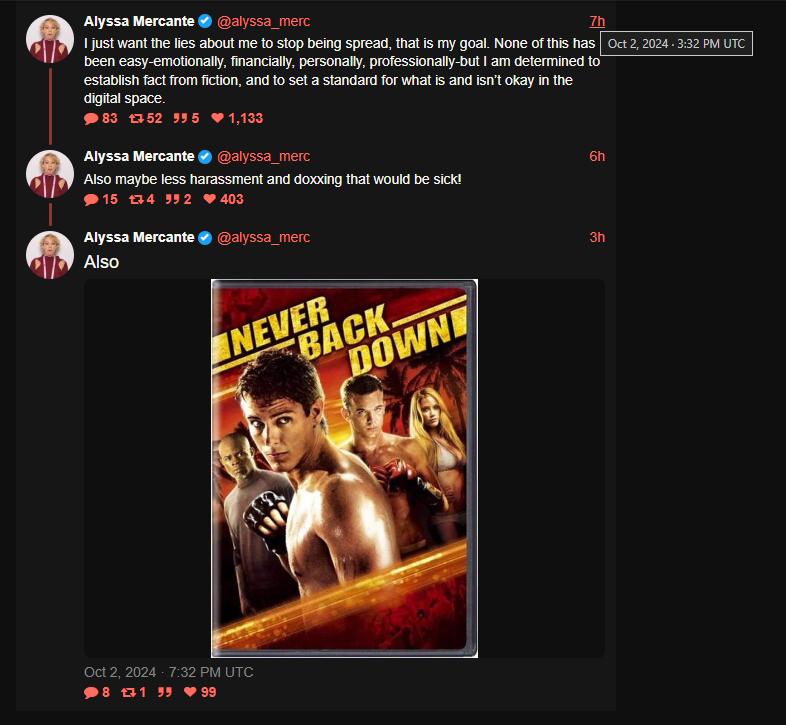The height and width of the screenshot is (725, 786).
Task: Open the 3h timestamp link
Action: coord(597,238)
